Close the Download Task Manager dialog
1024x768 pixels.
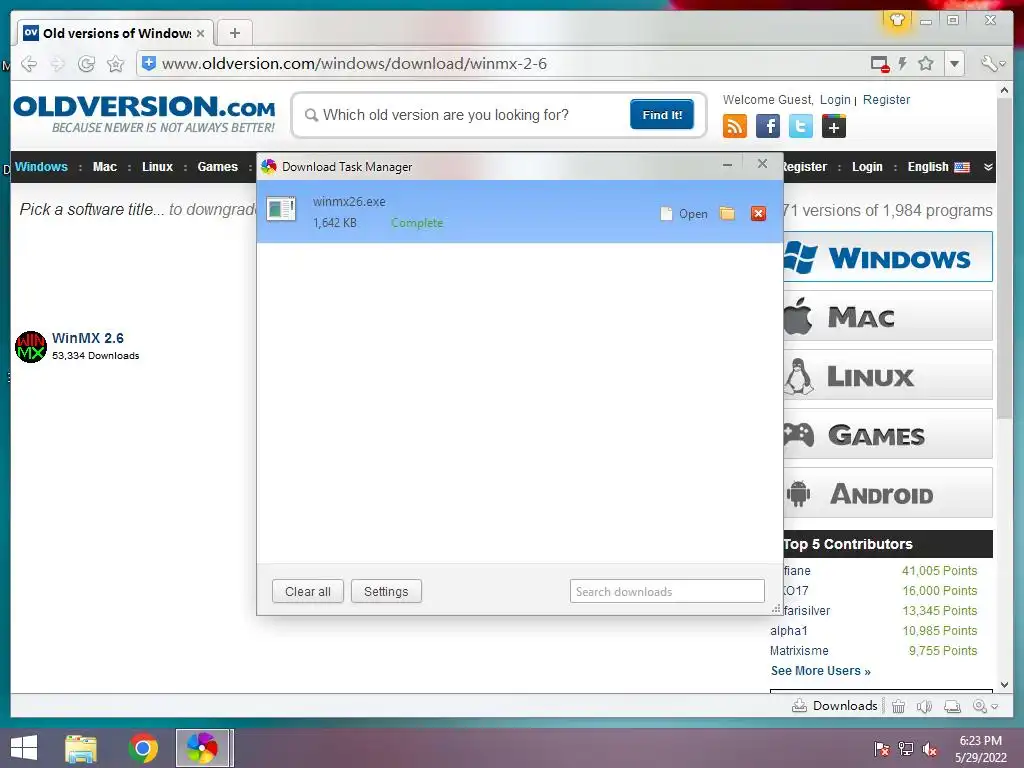pos(762,164)
